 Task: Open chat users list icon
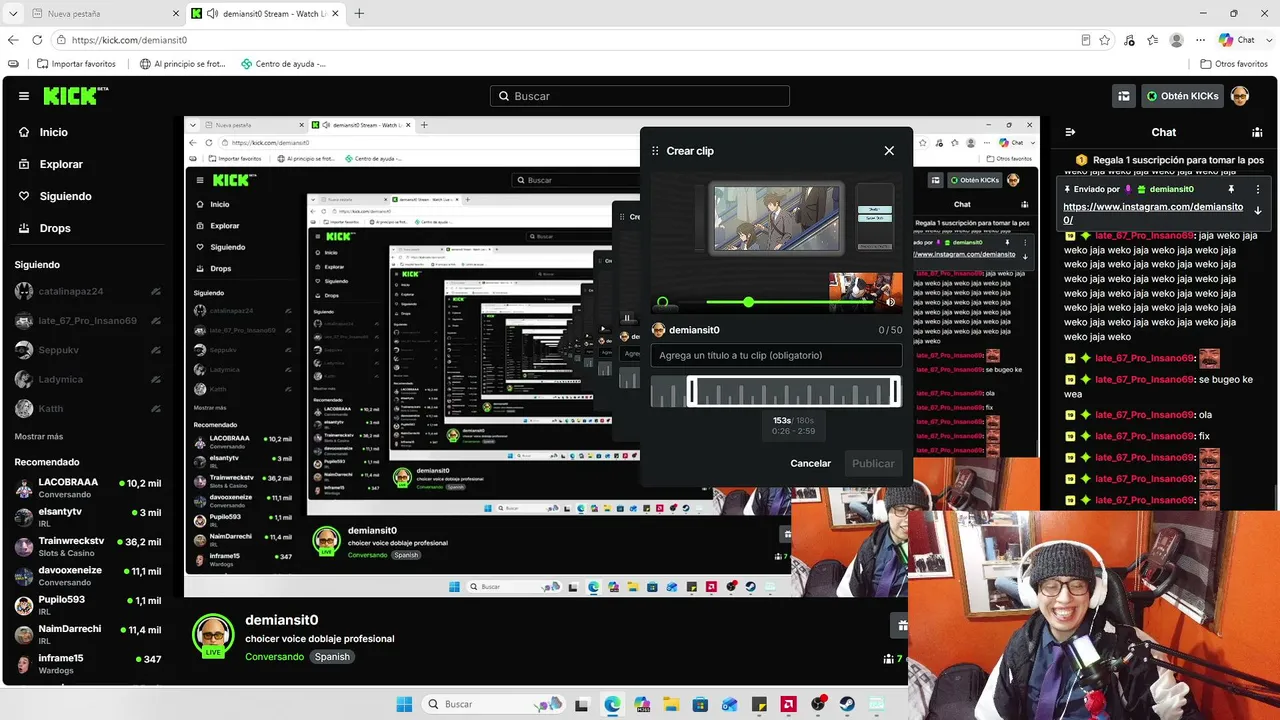click(1257, 132)
